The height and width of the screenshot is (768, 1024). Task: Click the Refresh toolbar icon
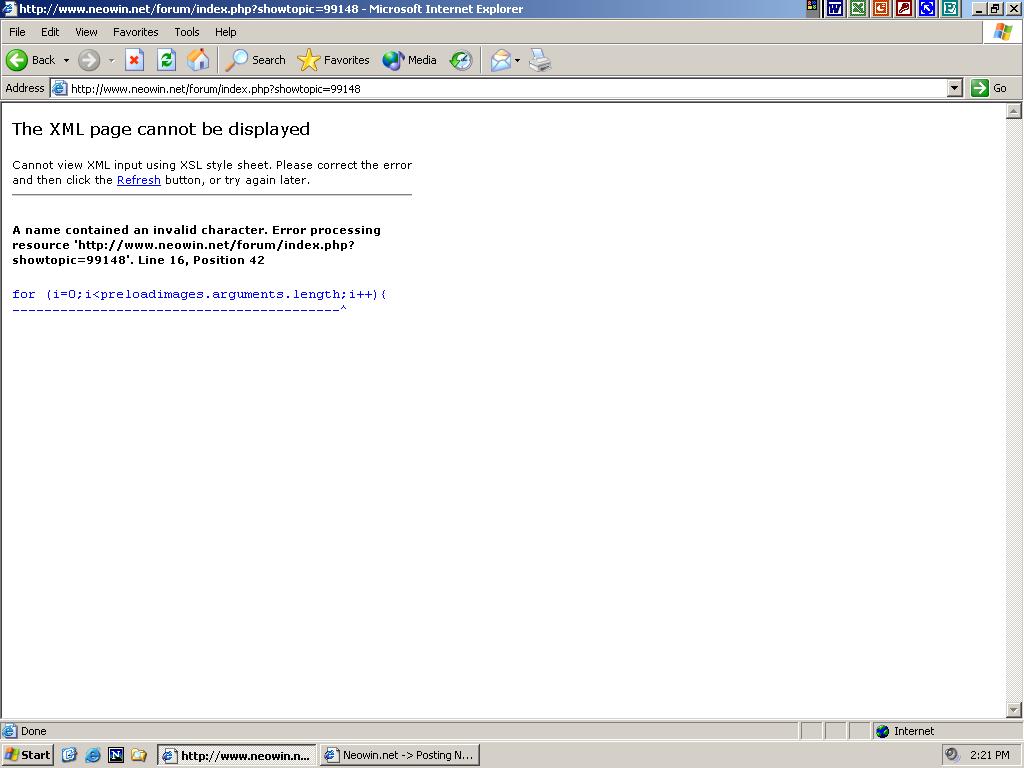pos(166,60)
